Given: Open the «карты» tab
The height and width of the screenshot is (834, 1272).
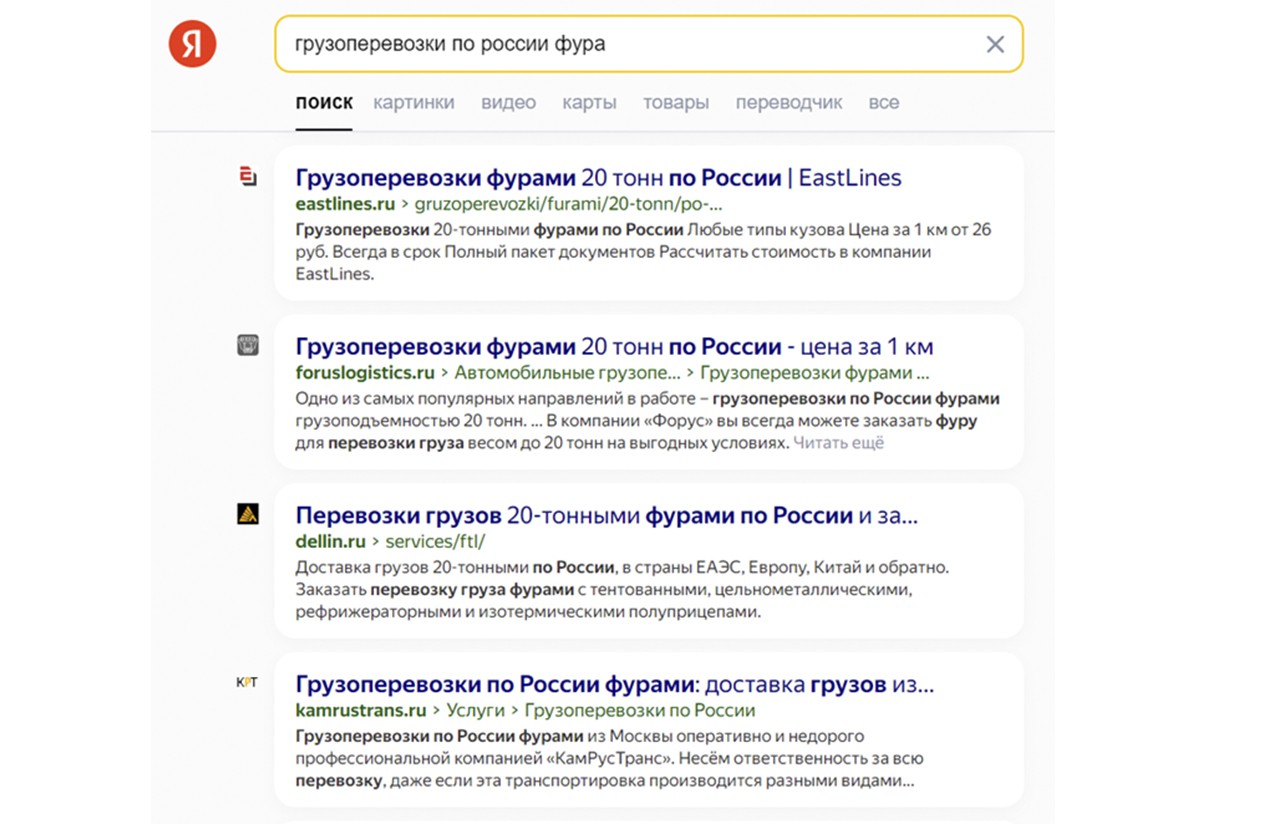Looking at the screenshot, I should tap(589, 102).
